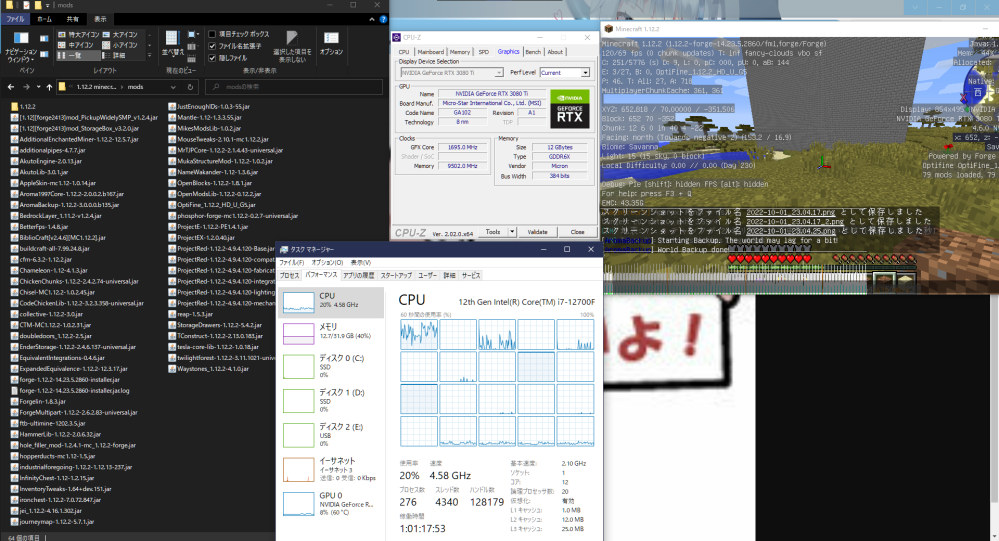Open the CPU performance graph in Task Manager
Image resolution: width=999 pixels, height=541 pixels.
[331, 302]
